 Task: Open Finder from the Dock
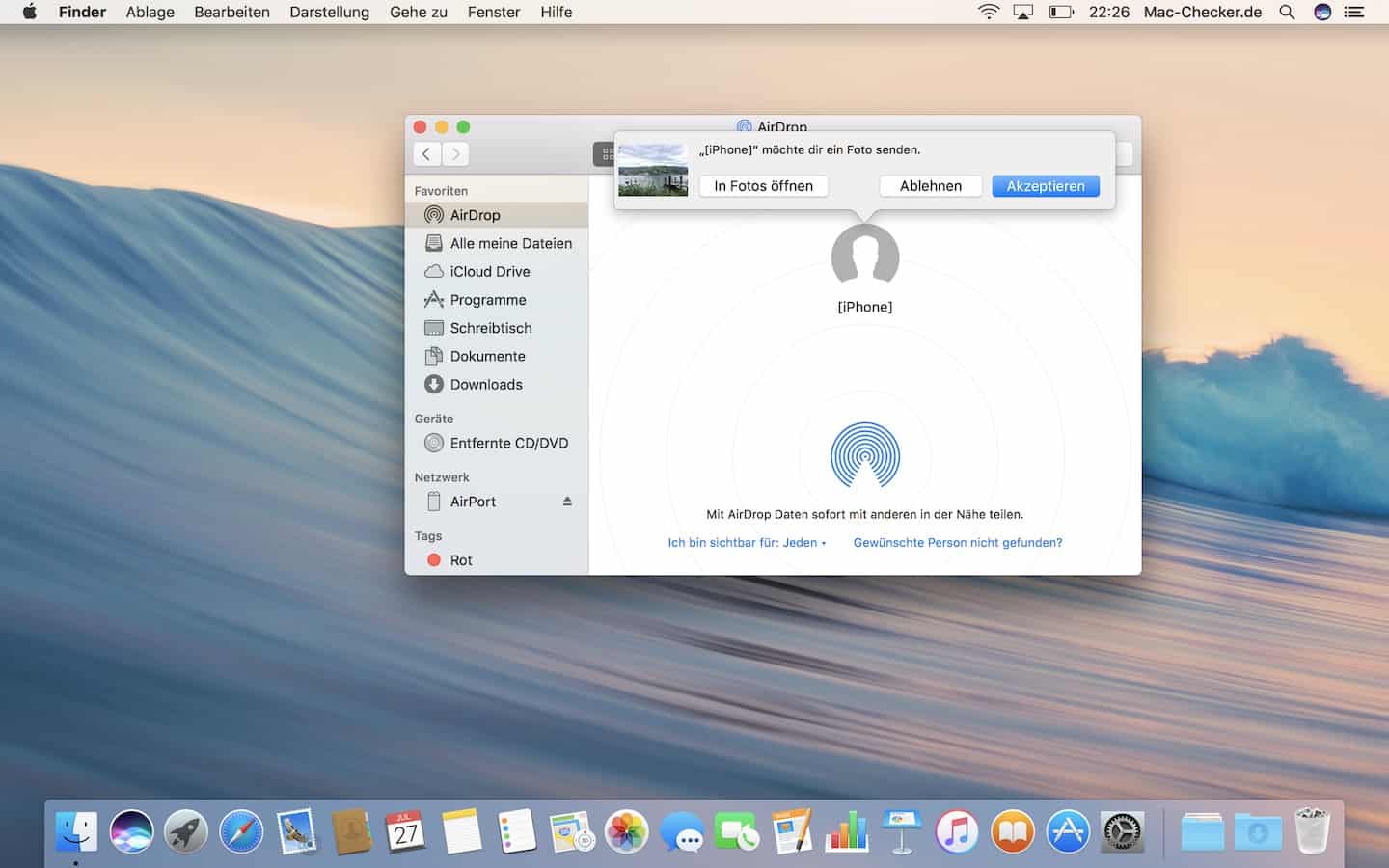pyautogui.click(x=76, y=831)
